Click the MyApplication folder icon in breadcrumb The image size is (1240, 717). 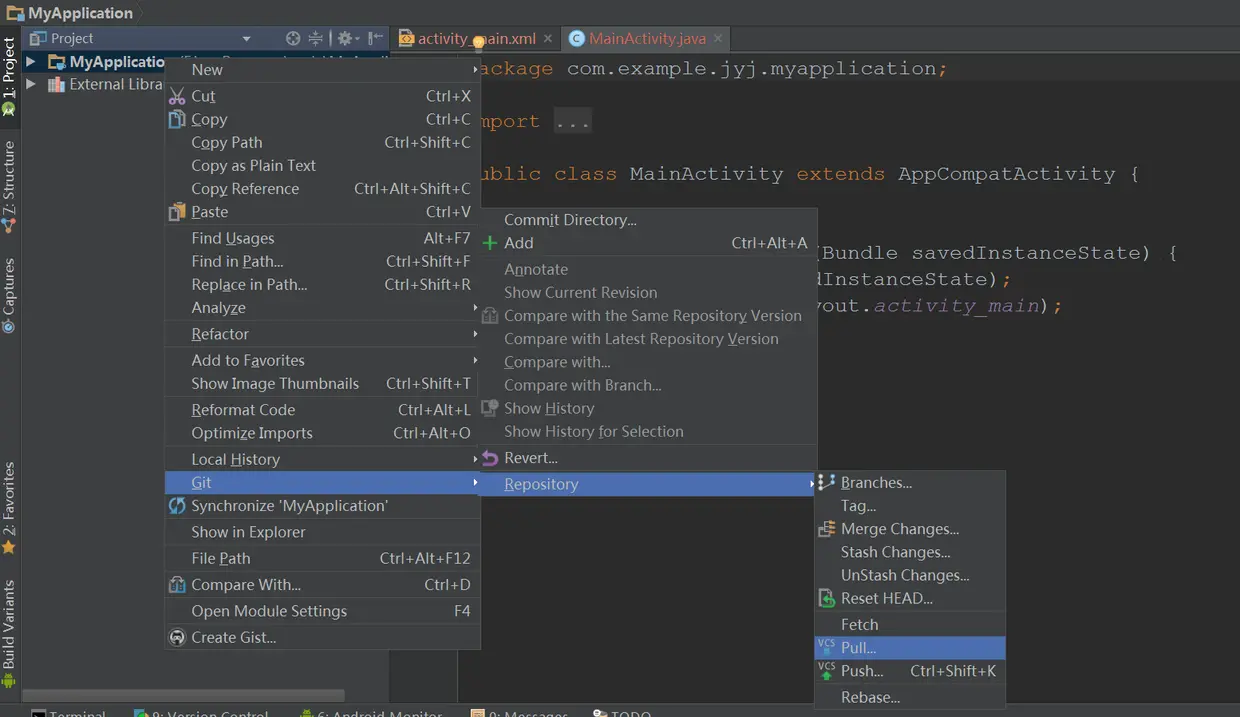coord(15,13)
